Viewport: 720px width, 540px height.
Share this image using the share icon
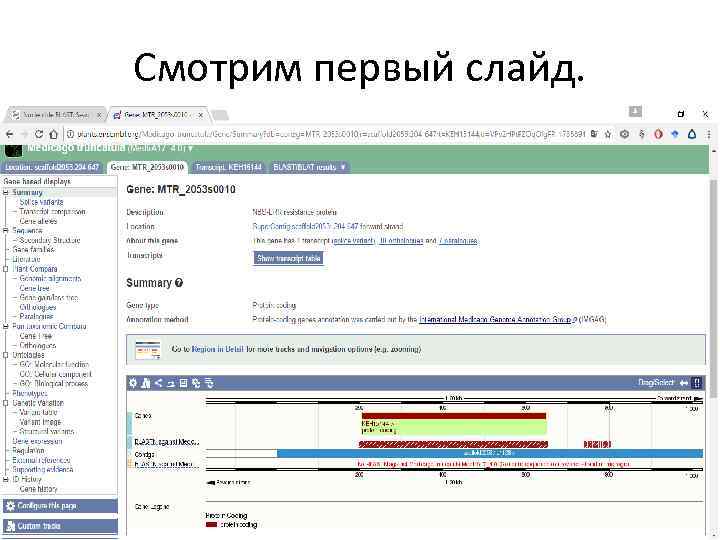pos(158,383)
